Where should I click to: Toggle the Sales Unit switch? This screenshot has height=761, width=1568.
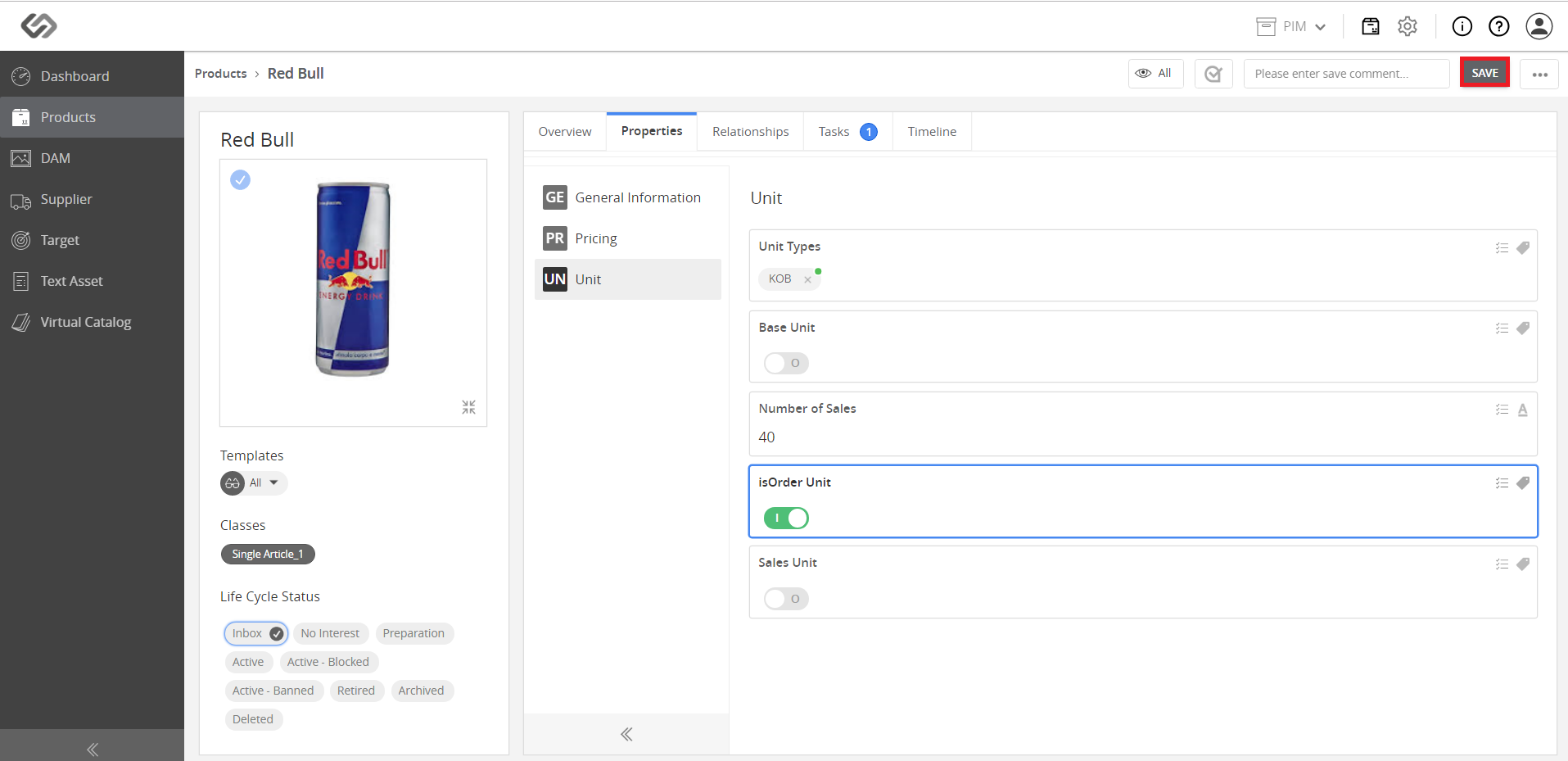pyautogui.click(x=786, y=599)
